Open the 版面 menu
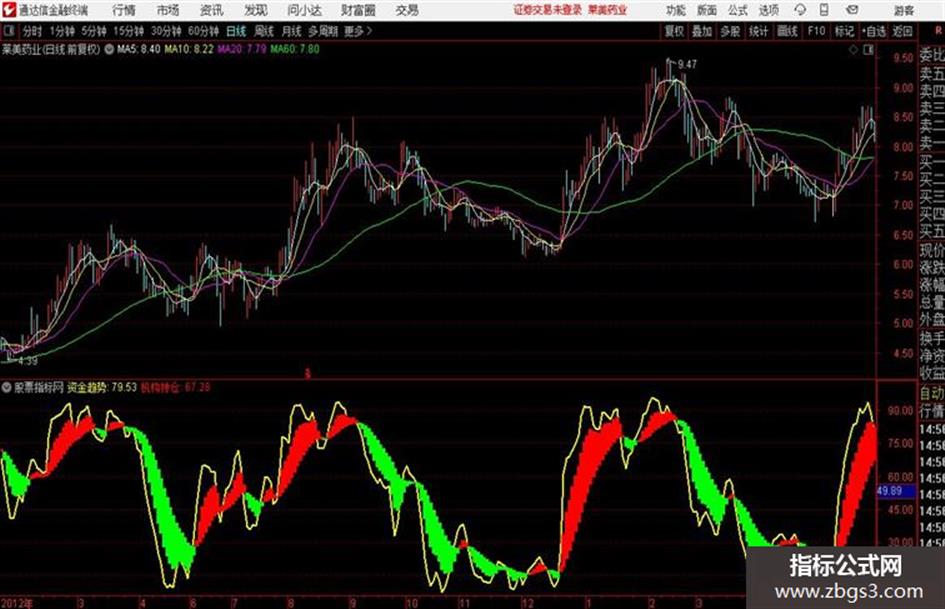Image resolution: width=945 pixels, height=609 pixels. pyautogui.click(x=707, y=10)
